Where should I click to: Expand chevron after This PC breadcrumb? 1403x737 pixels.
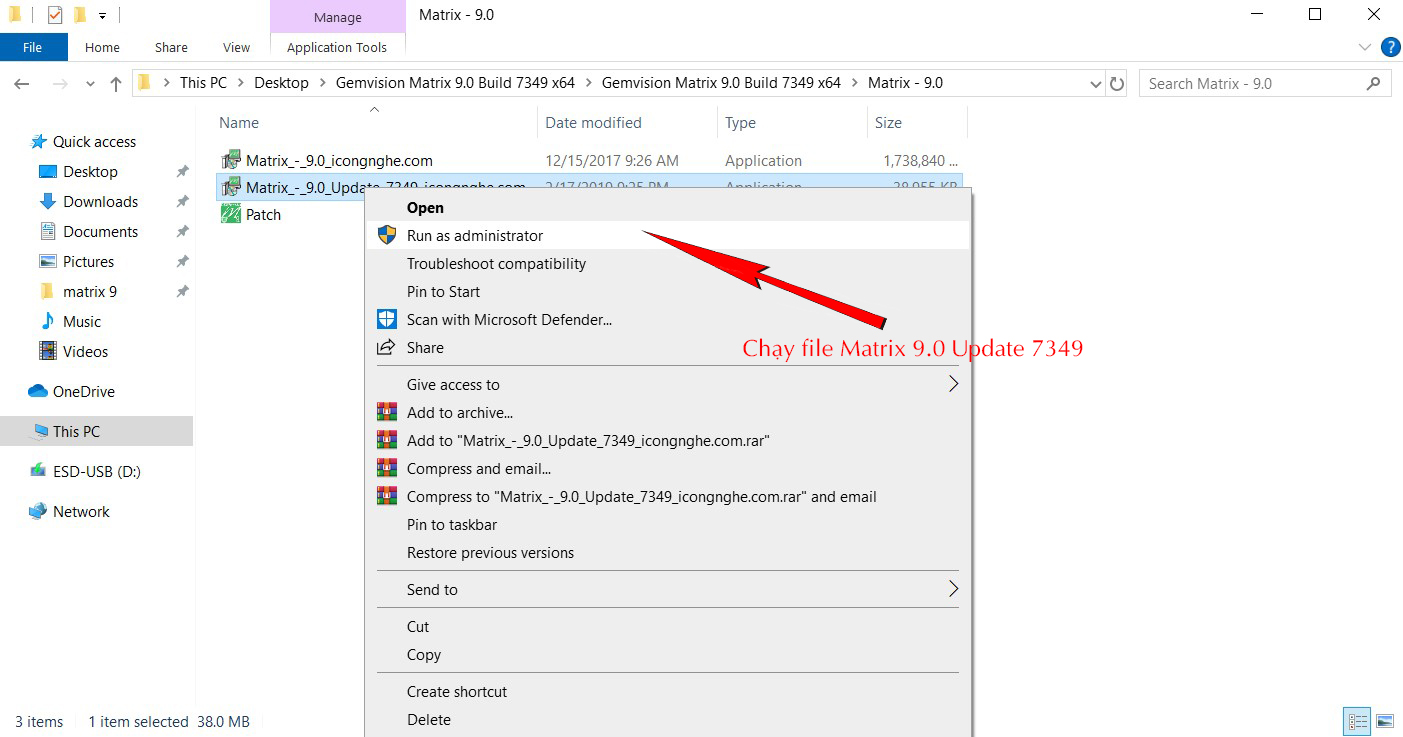(x=241, y=84)
